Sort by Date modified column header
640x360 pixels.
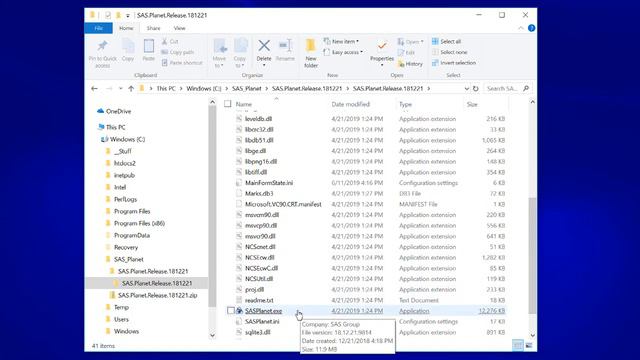click(351, 104)
